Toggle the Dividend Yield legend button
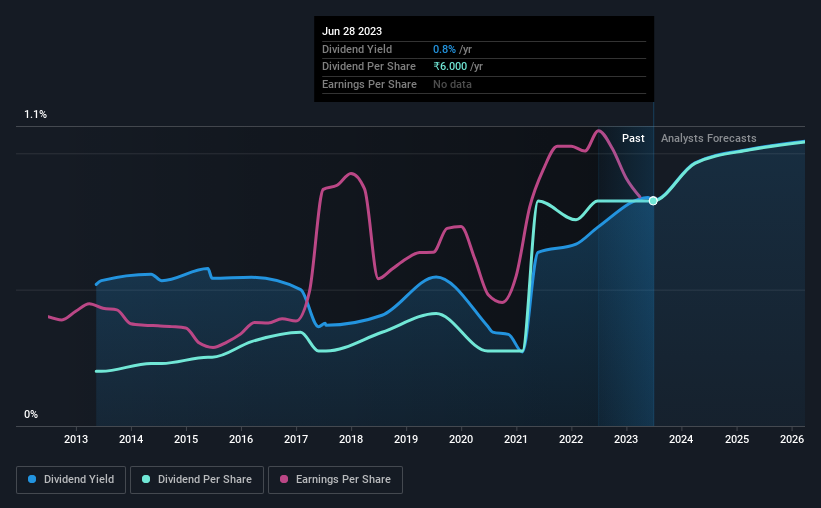 71,480
